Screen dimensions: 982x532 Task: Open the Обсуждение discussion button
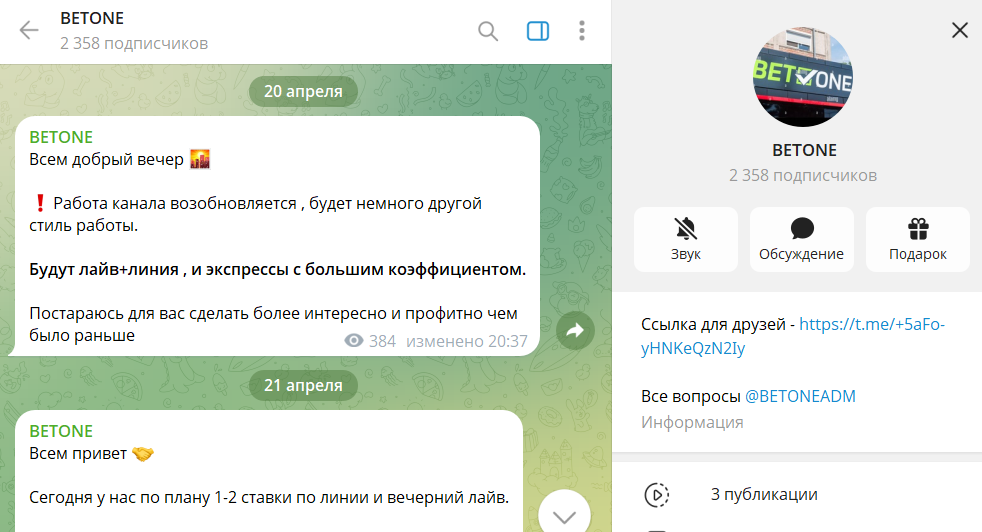click(x=802, y=239)
